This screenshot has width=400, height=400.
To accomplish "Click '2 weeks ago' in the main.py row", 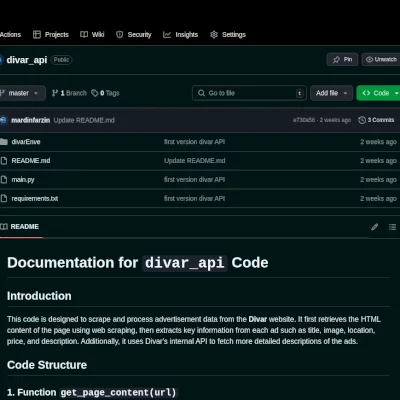I will click(x=378, y=180).
